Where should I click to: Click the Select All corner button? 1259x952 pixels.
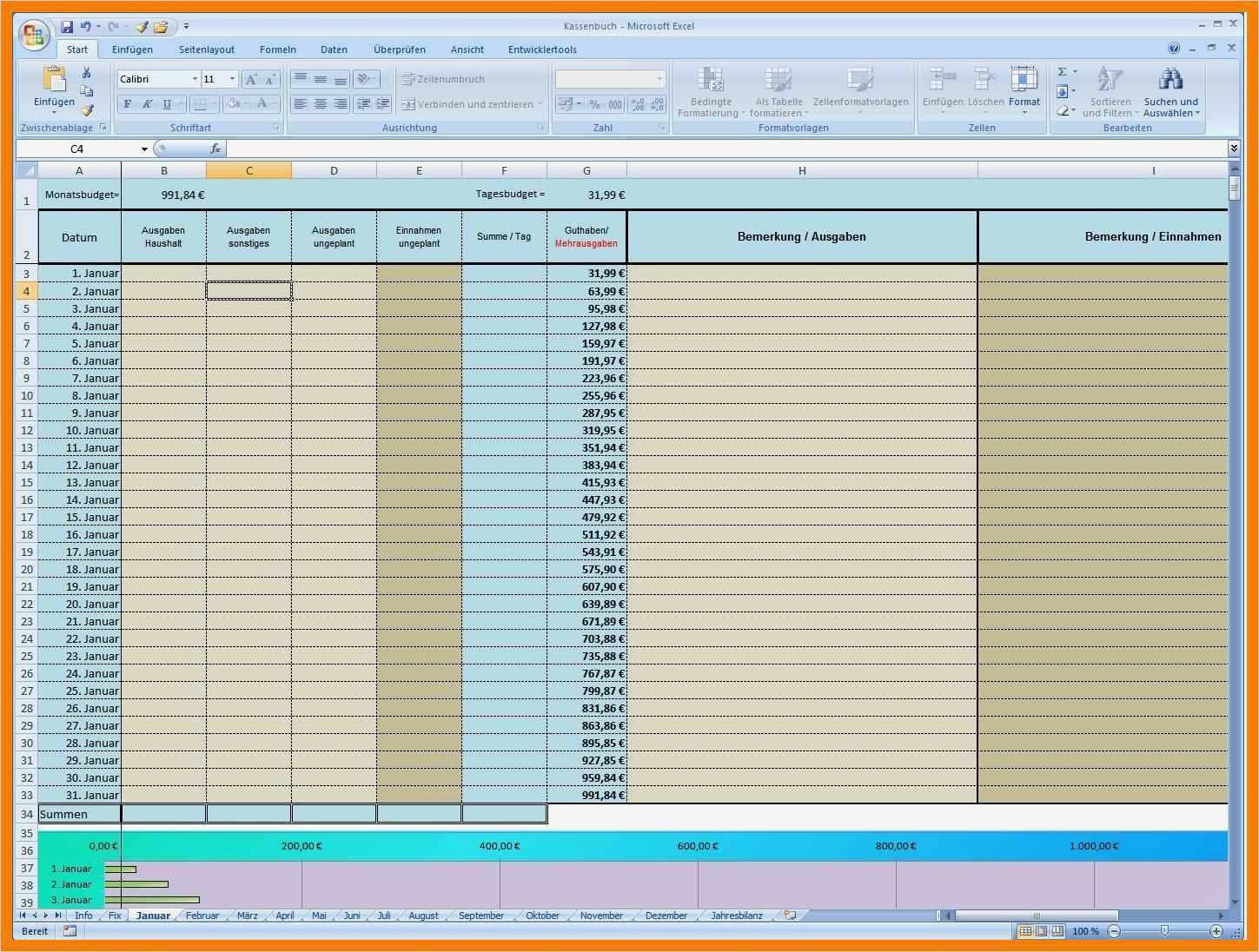(27, 171)
